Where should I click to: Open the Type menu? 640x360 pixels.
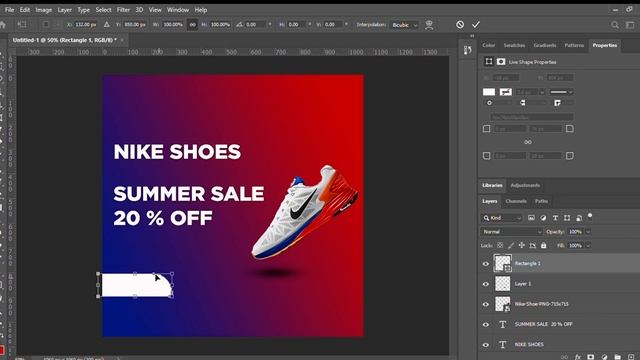click(84, 10)
